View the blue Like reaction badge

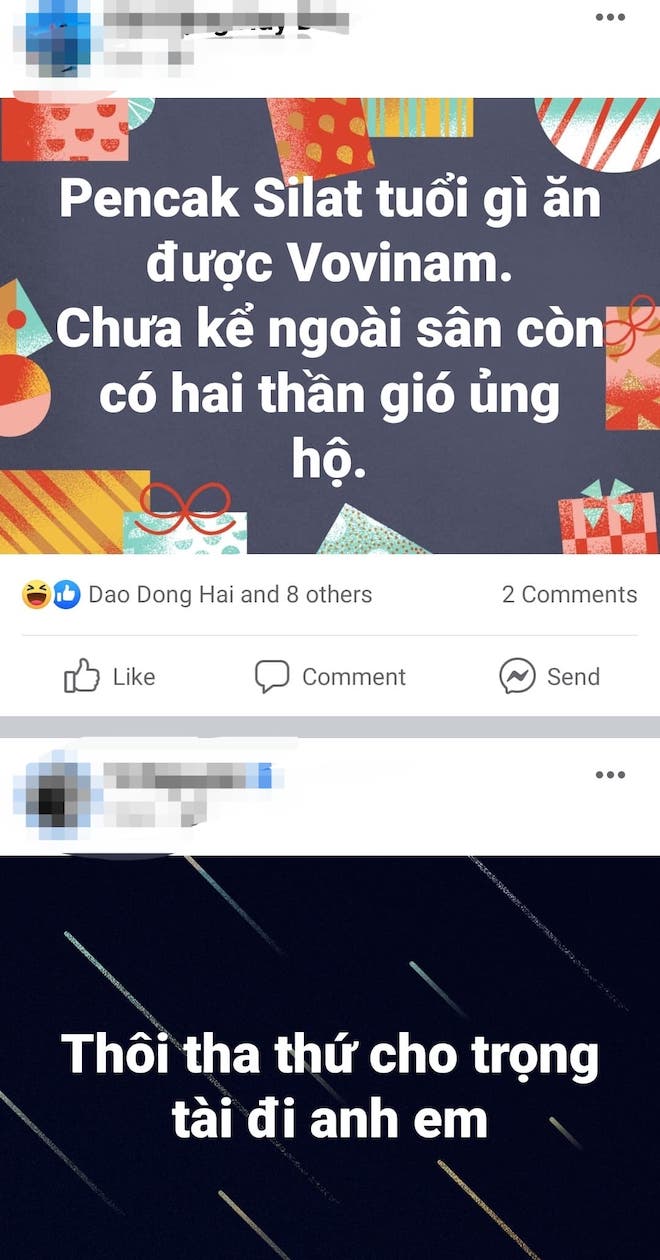pyautogui.click(x=65, y=595)
